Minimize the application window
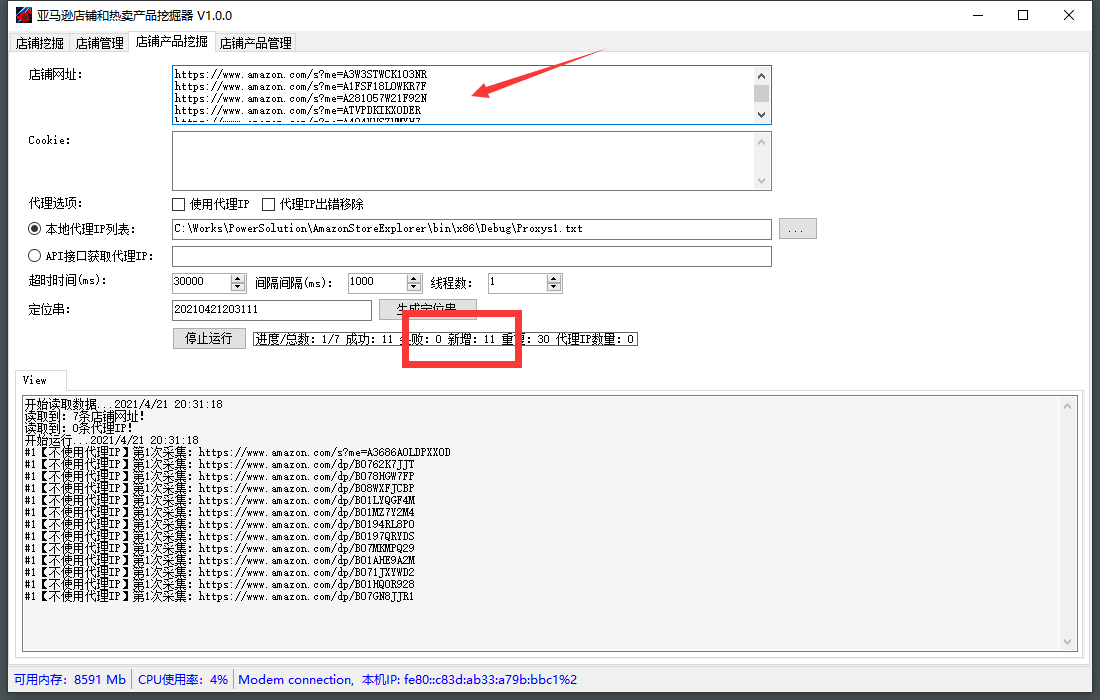 (978, 15)
